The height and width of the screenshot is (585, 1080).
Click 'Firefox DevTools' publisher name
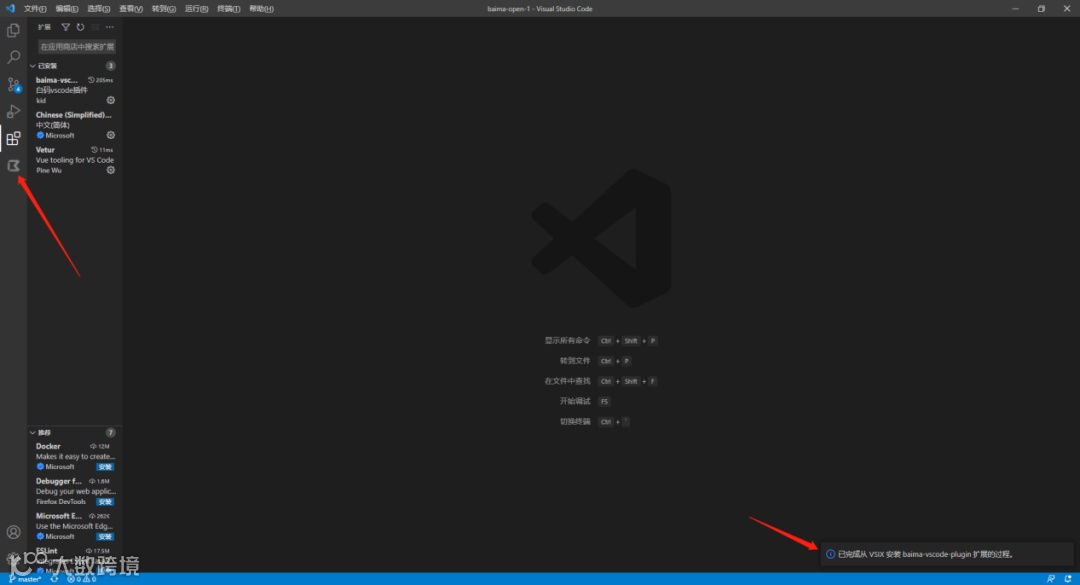(61, 502)
